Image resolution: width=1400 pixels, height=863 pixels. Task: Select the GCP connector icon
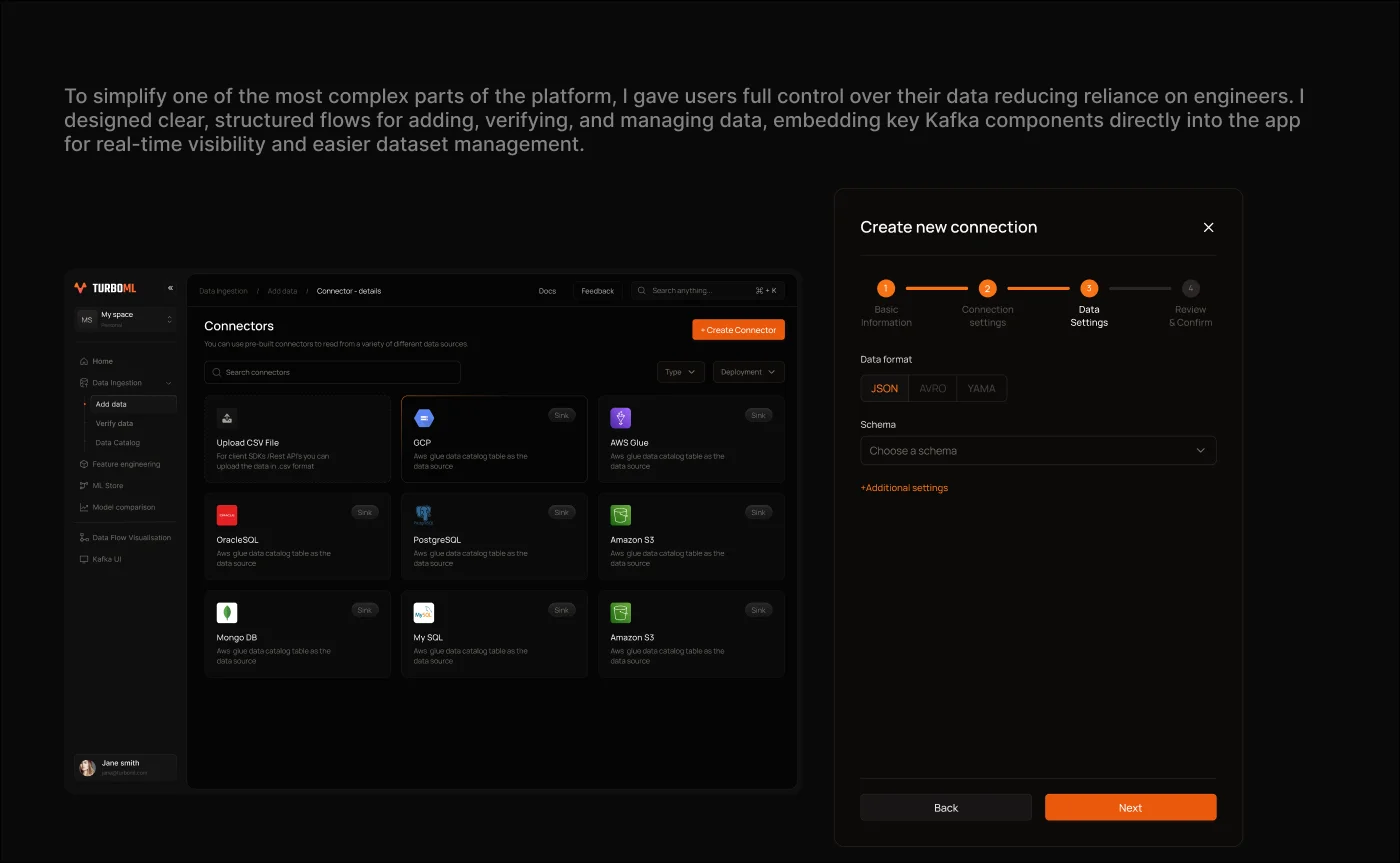[424, 418]
